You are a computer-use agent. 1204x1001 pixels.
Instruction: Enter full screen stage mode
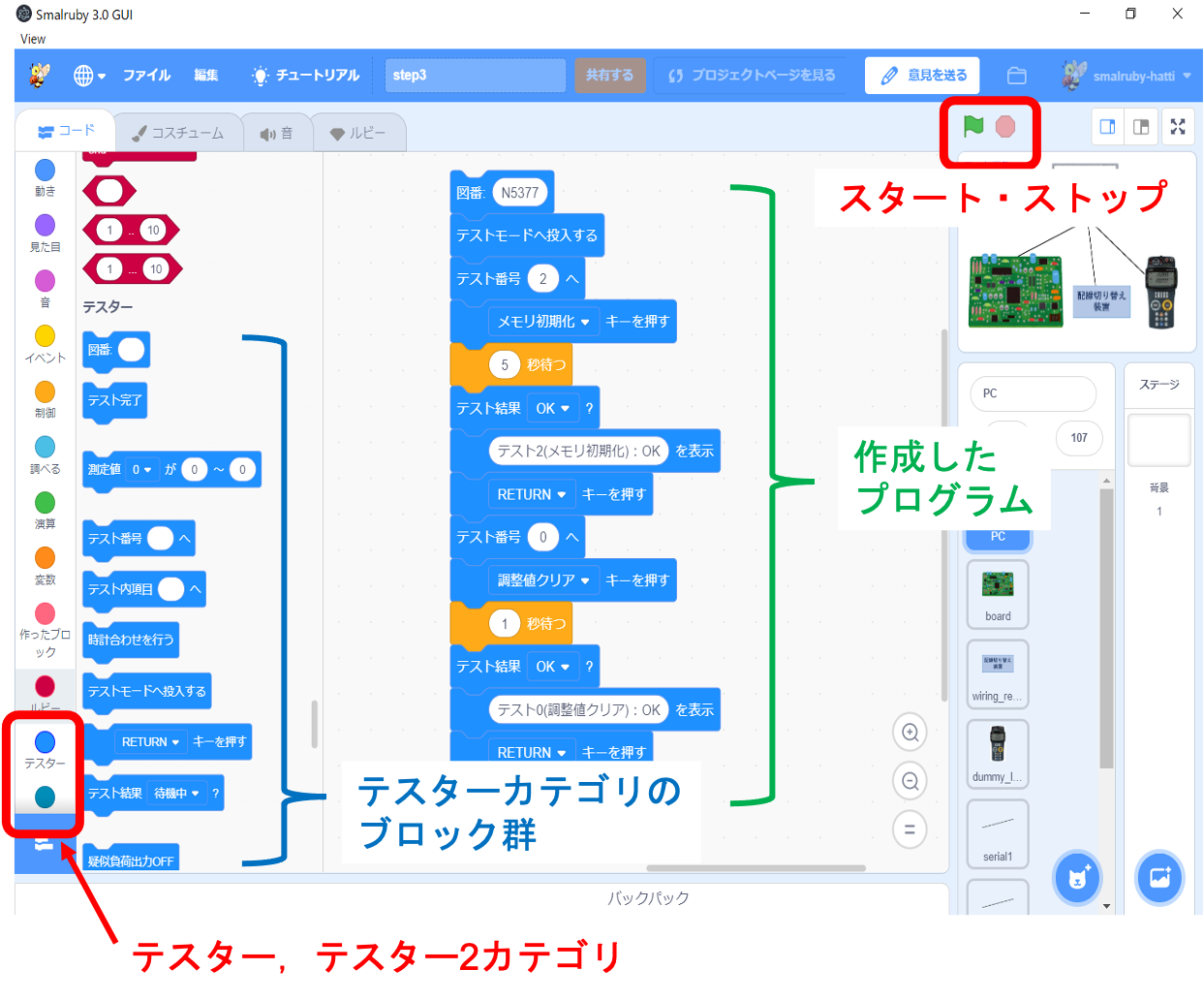(x=1178, y=127)
